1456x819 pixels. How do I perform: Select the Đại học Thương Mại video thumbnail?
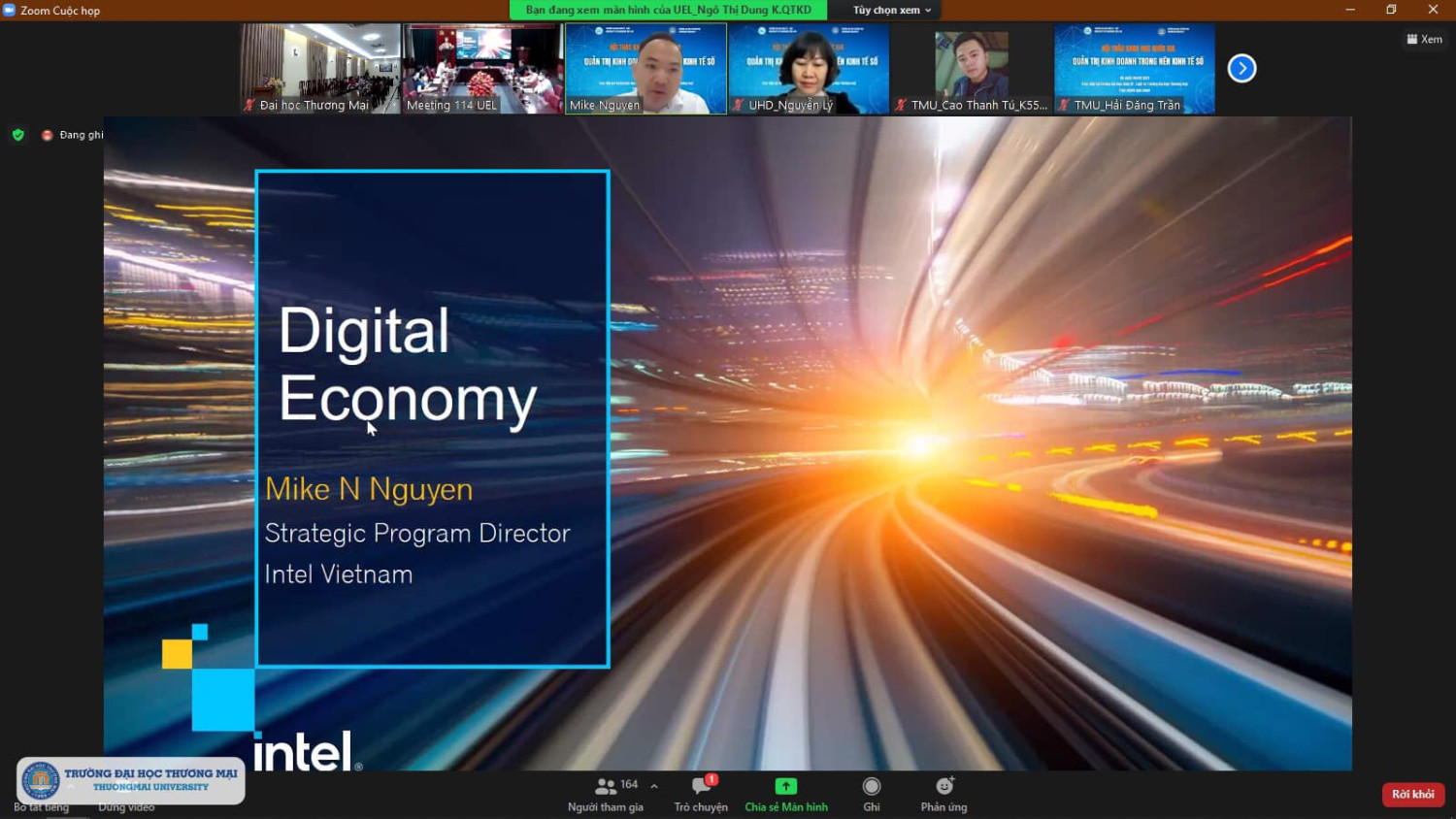click(320, 69)
